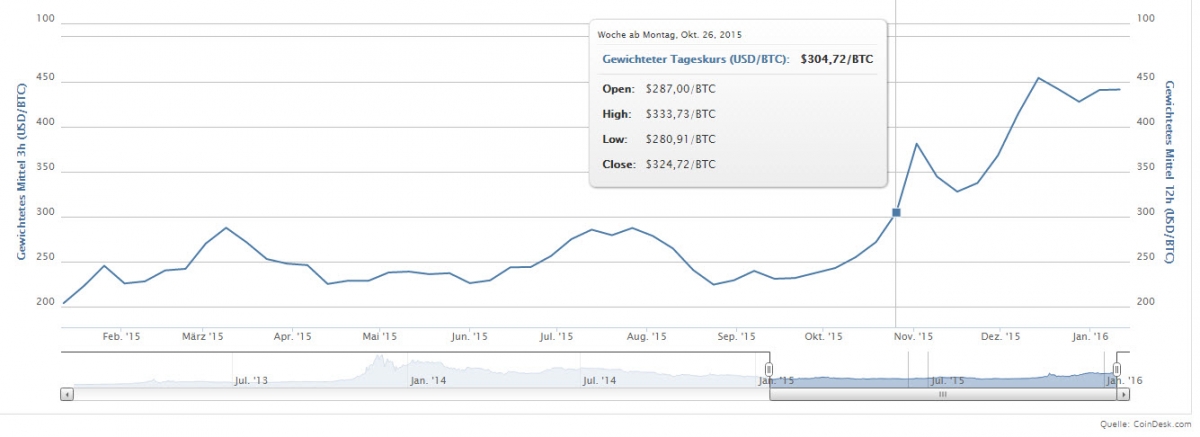Image resolution: width=1200 pixels, height=437 pixels.
Task: Click the Jul. '14 label in navigator
Action: click(x=598, y=380)
